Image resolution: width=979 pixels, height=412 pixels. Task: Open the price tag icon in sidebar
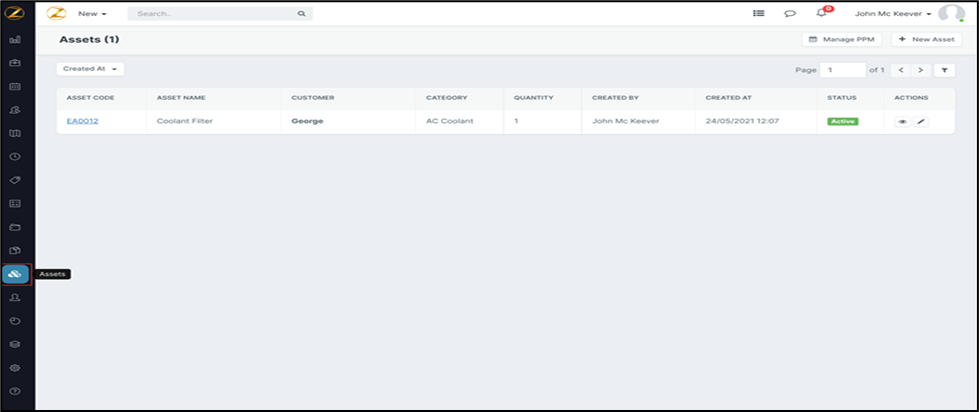(16, 180)
